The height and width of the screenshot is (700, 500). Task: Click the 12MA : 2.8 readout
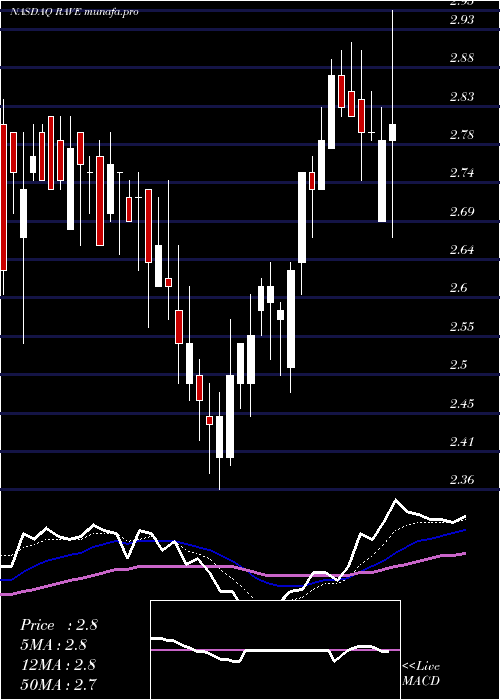58,664
